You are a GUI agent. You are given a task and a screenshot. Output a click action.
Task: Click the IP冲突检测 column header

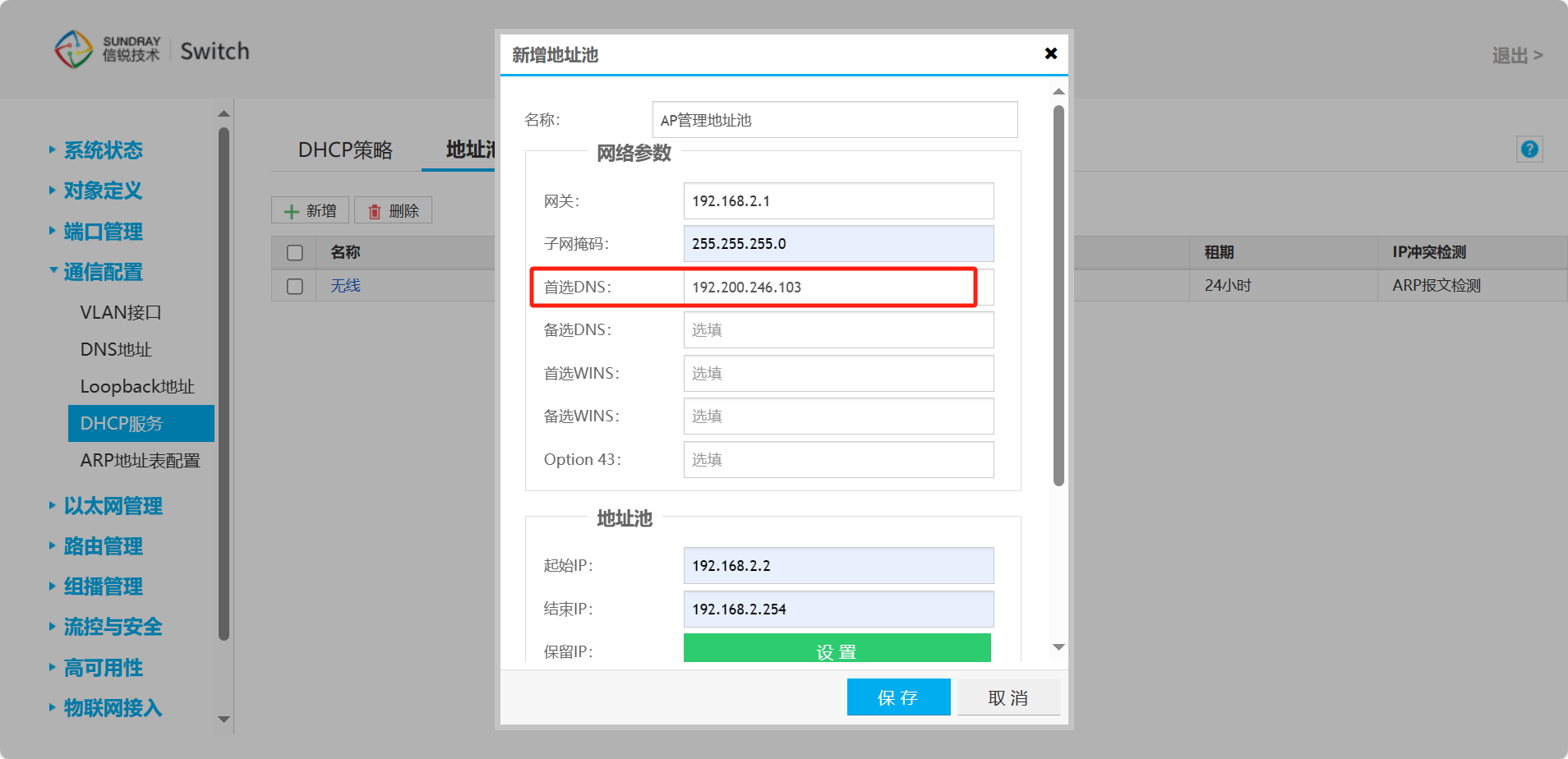click(1429, 252)
